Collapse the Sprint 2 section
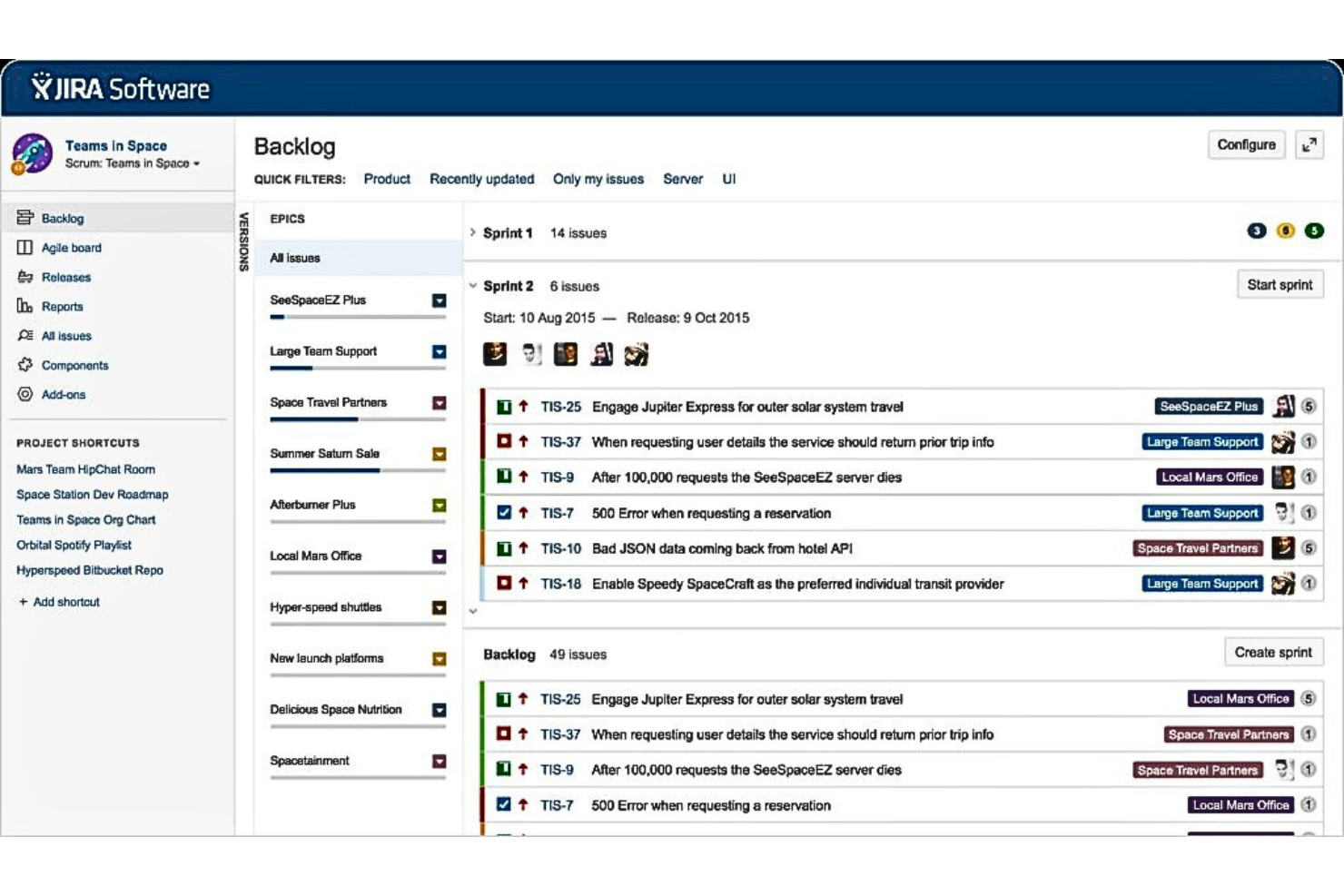 (x=473, y=286)
